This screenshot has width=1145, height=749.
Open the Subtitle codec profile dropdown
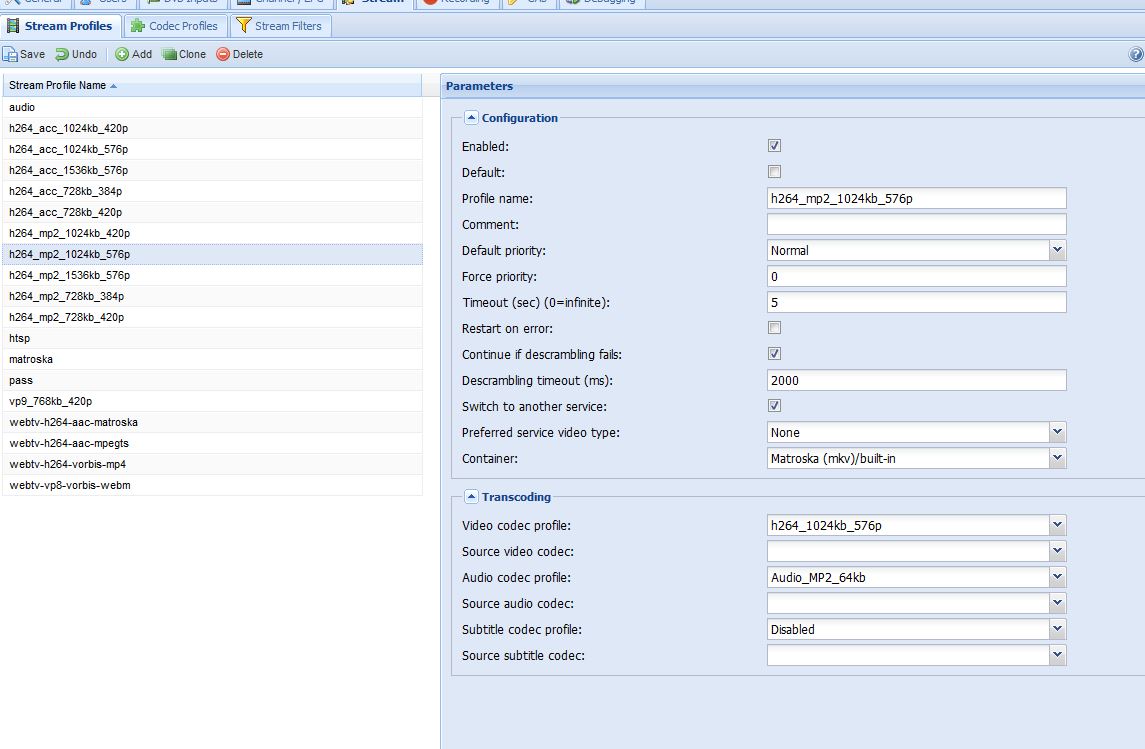click(x=1057, y=629)
